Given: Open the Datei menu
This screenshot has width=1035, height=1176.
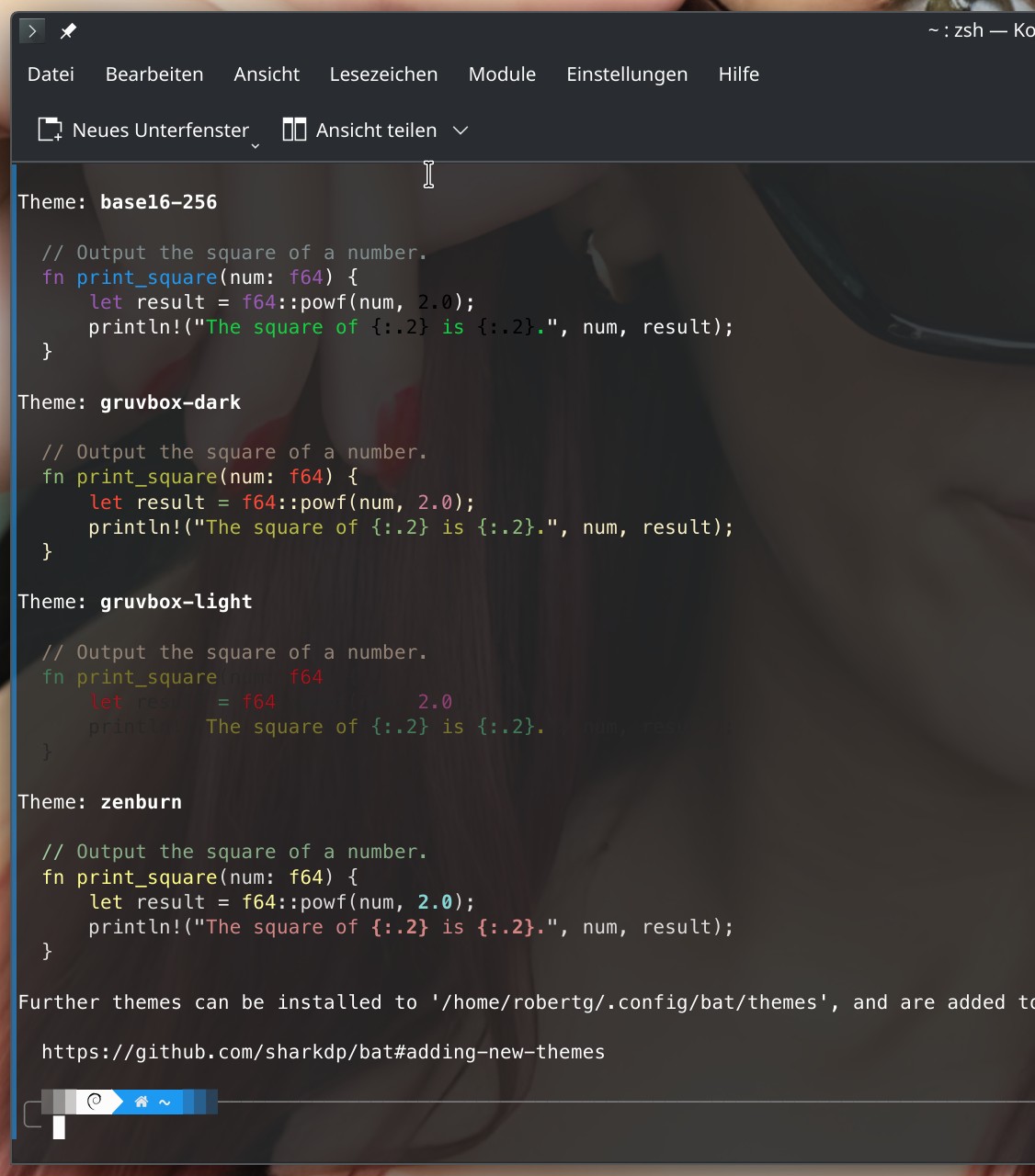Looking at the screenshot, I should click(x=51, y=74).
